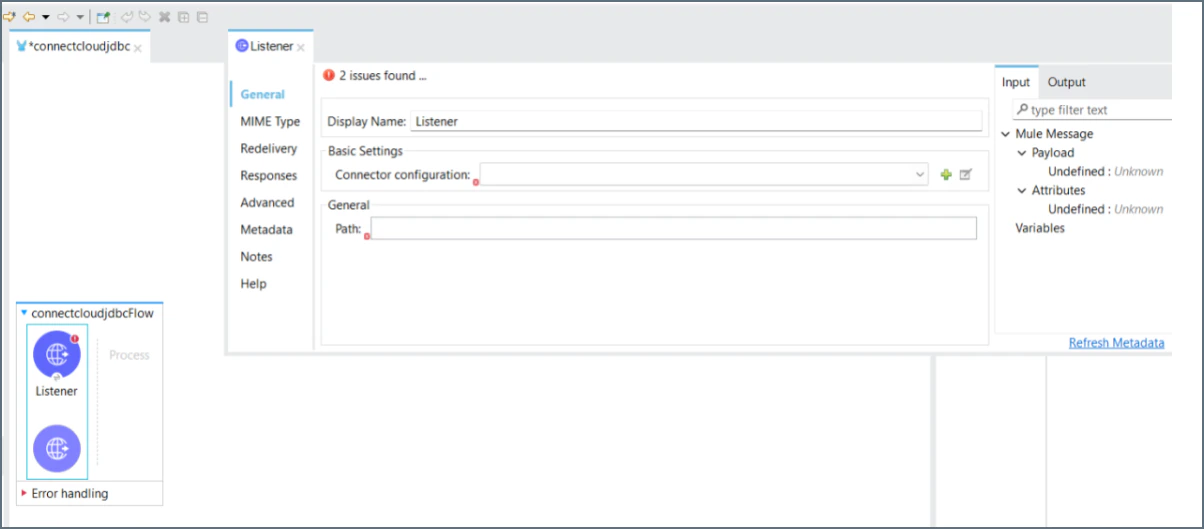
Task: Open the Help section
Action: pyautogui.click(x=254, y=283)
